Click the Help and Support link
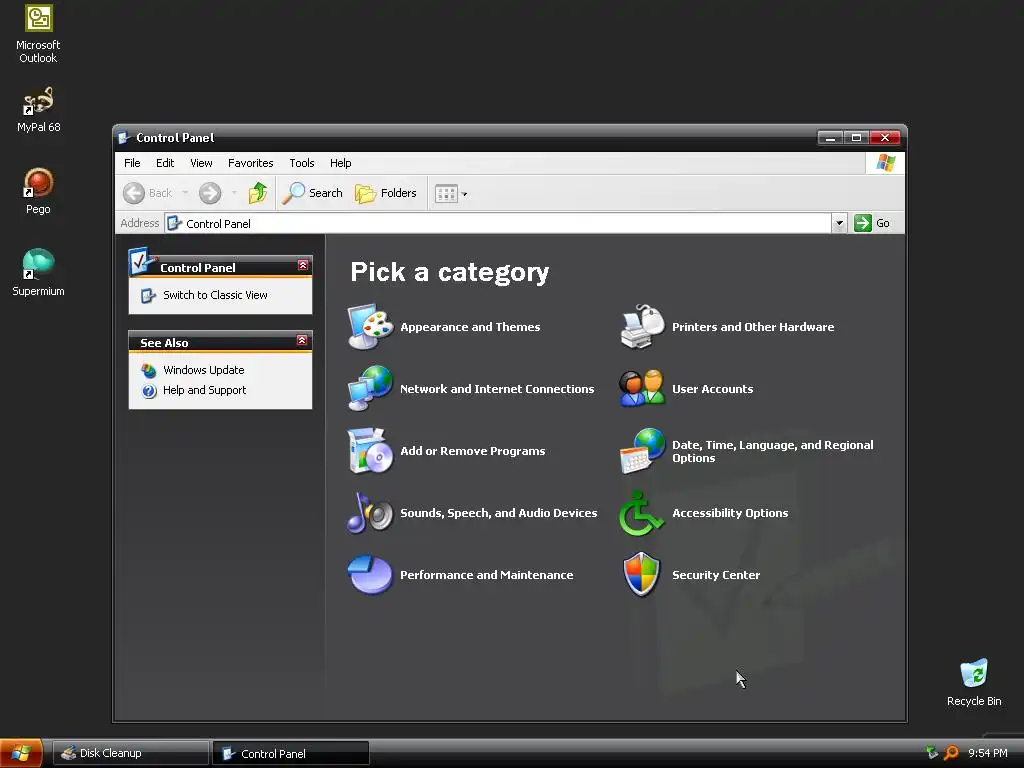 (204, 391)
